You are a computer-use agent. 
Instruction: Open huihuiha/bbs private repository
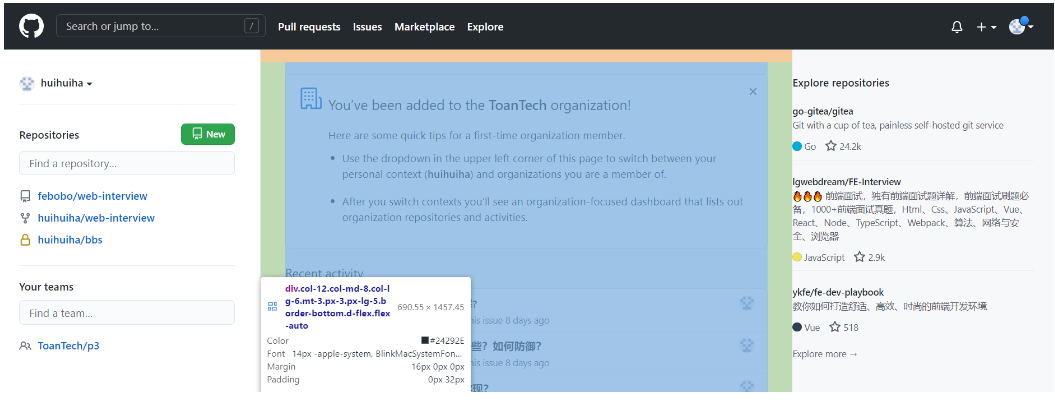tap(70, 240)
